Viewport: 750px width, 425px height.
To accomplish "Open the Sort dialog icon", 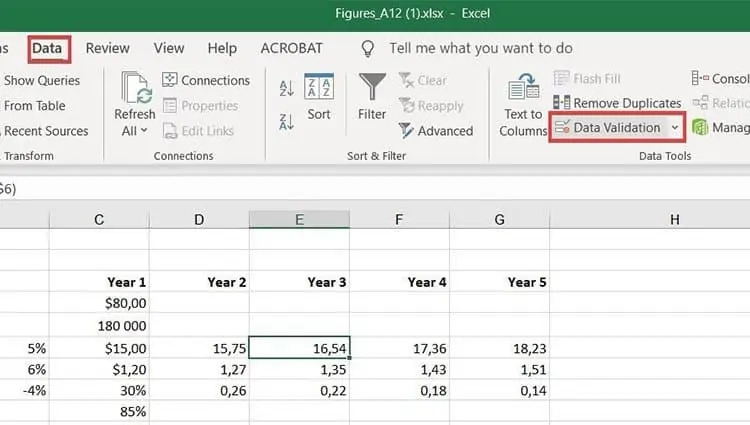I will [319, 87].
